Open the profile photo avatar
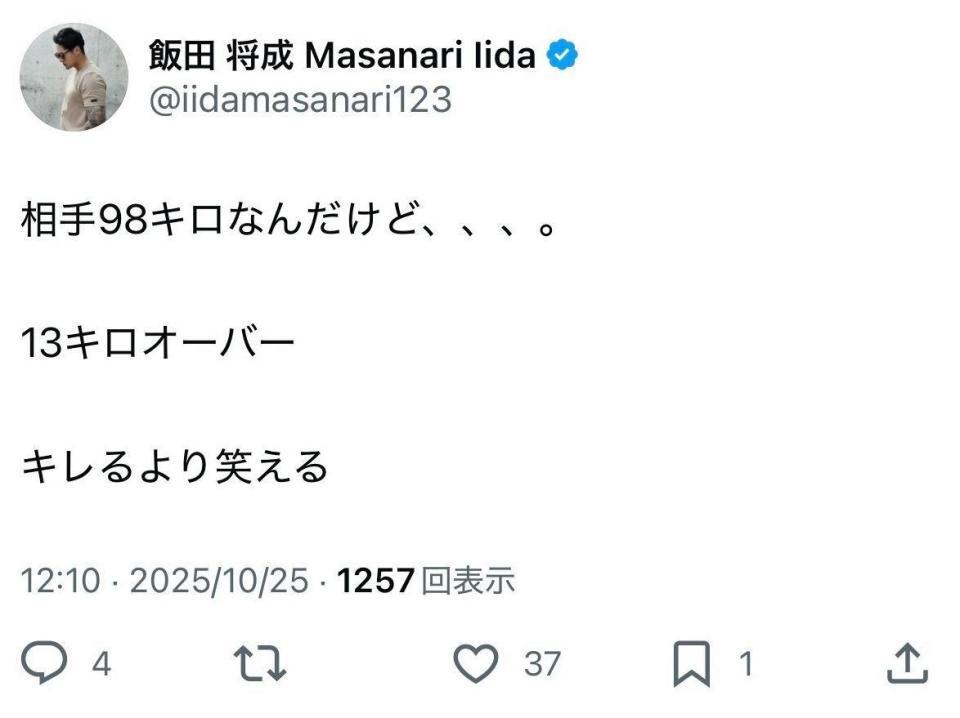This screenshot has height=718, width=960. tap(75, 78)
